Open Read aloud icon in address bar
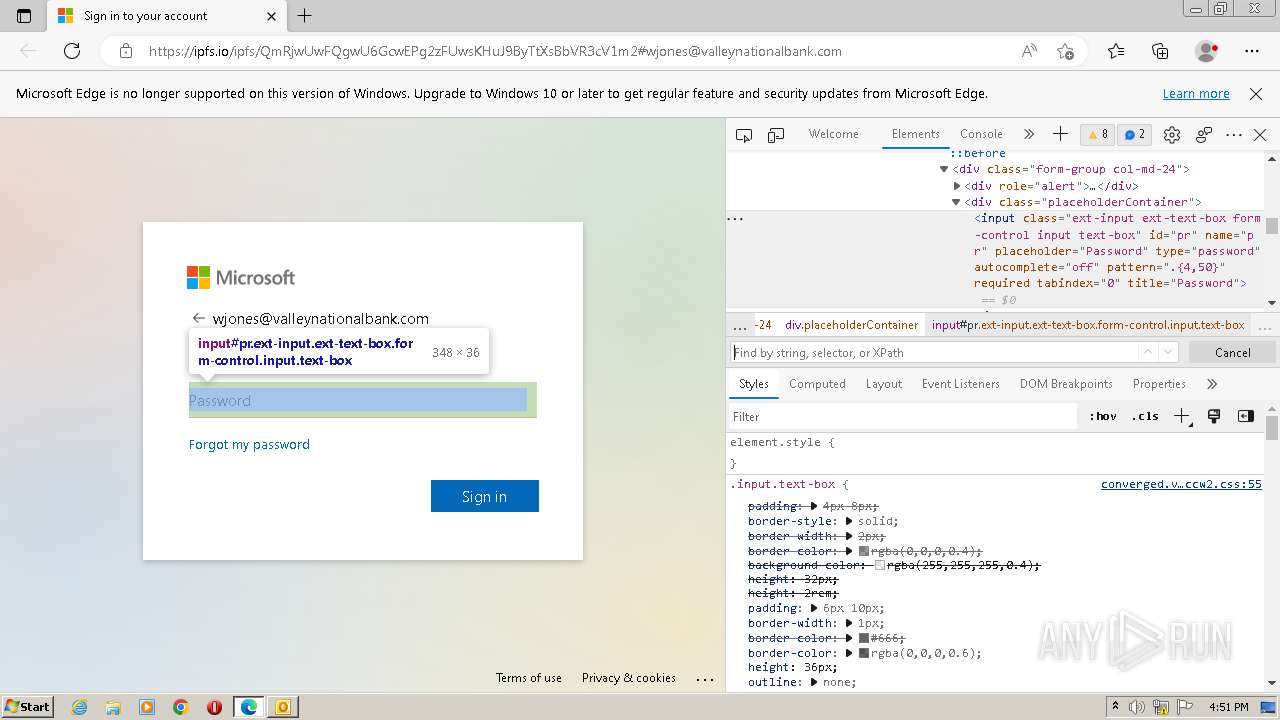1280x720 pixels. 1029,51
